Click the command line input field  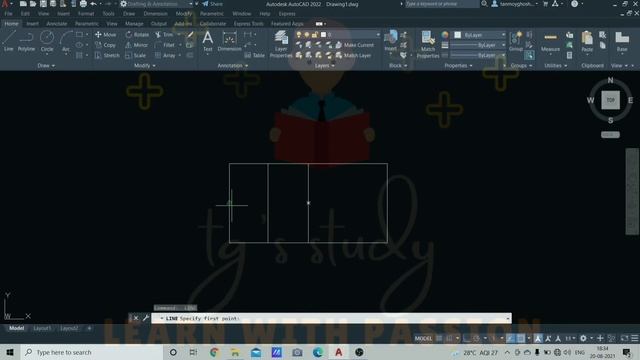pos(331,318)
